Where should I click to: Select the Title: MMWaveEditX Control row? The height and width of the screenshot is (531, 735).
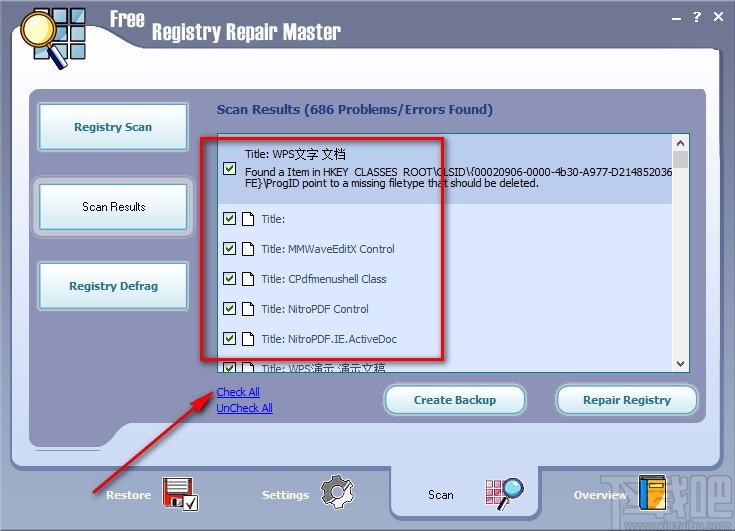(x=445, y=249)
